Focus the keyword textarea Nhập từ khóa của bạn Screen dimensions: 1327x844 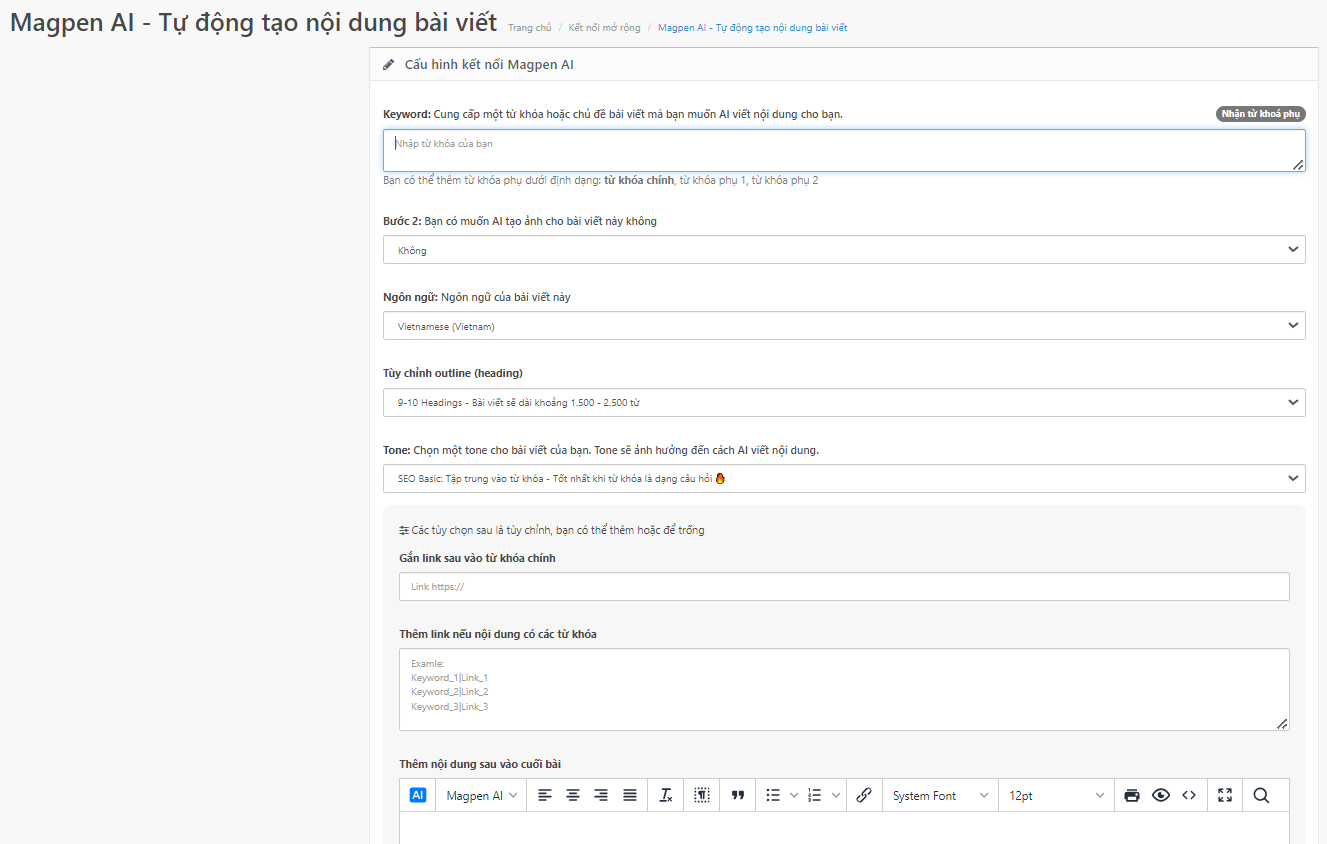(844, 150)
